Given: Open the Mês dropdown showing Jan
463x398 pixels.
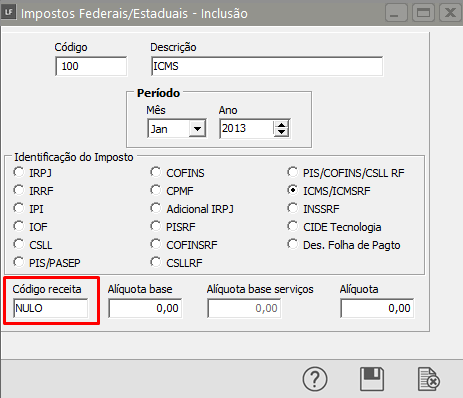Looking at the screenshot, I should pyautogui.click(x=197, y=129).
